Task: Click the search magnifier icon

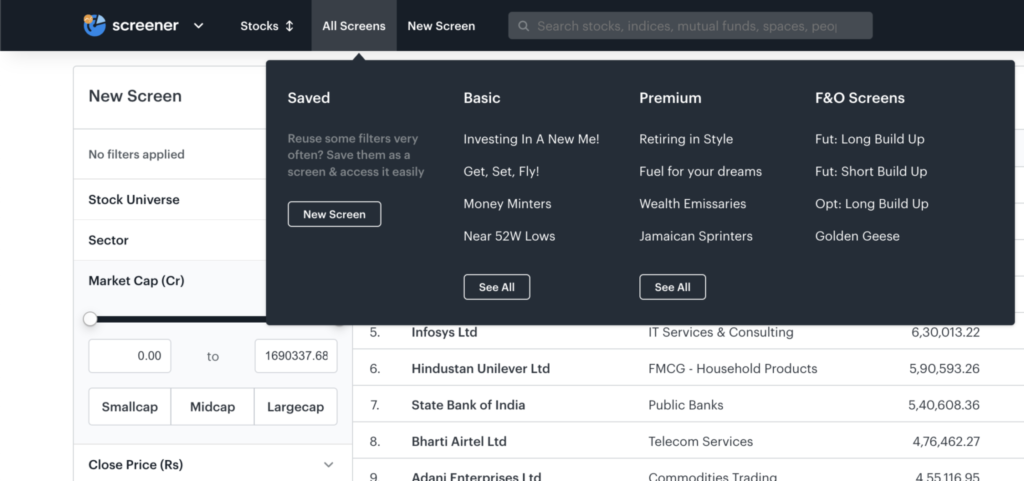Action: pos(523,26)
